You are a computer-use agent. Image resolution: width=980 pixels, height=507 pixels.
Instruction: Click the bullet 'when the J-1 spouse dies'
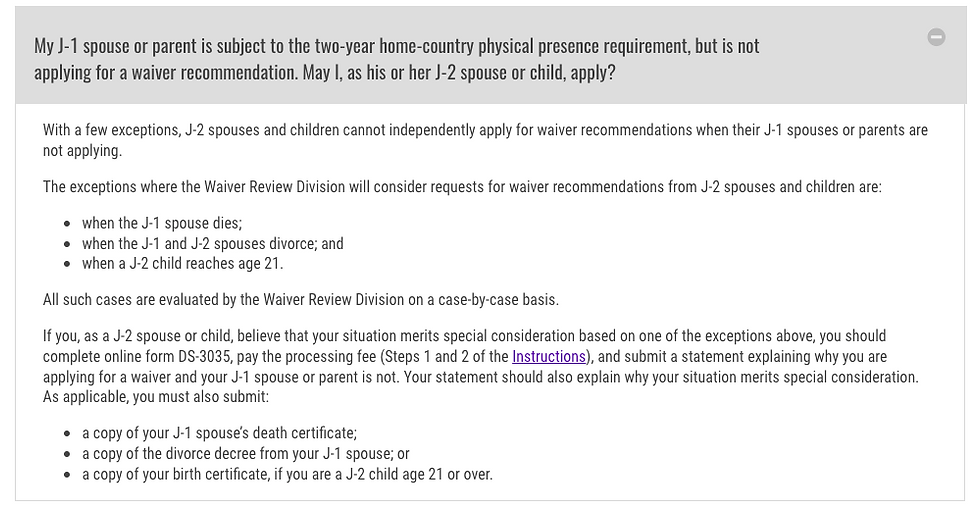click(162, 223)
